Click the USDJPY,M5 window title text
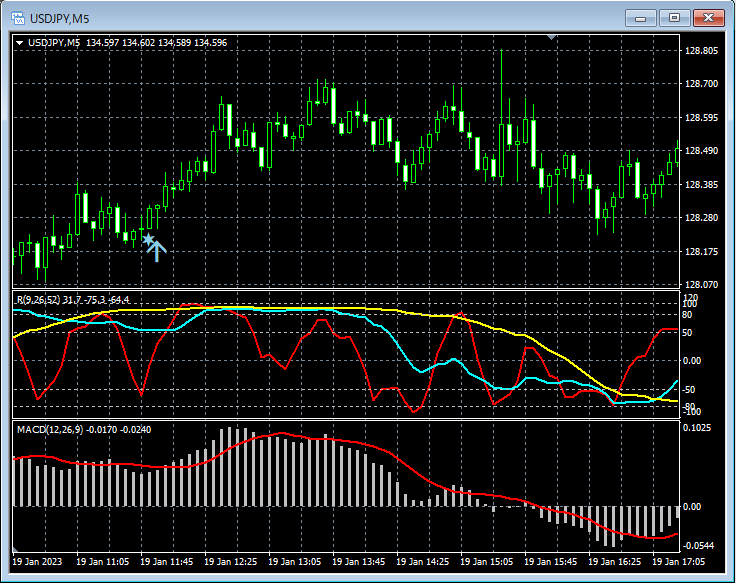 pyautogui.click(x=58, y=18)
